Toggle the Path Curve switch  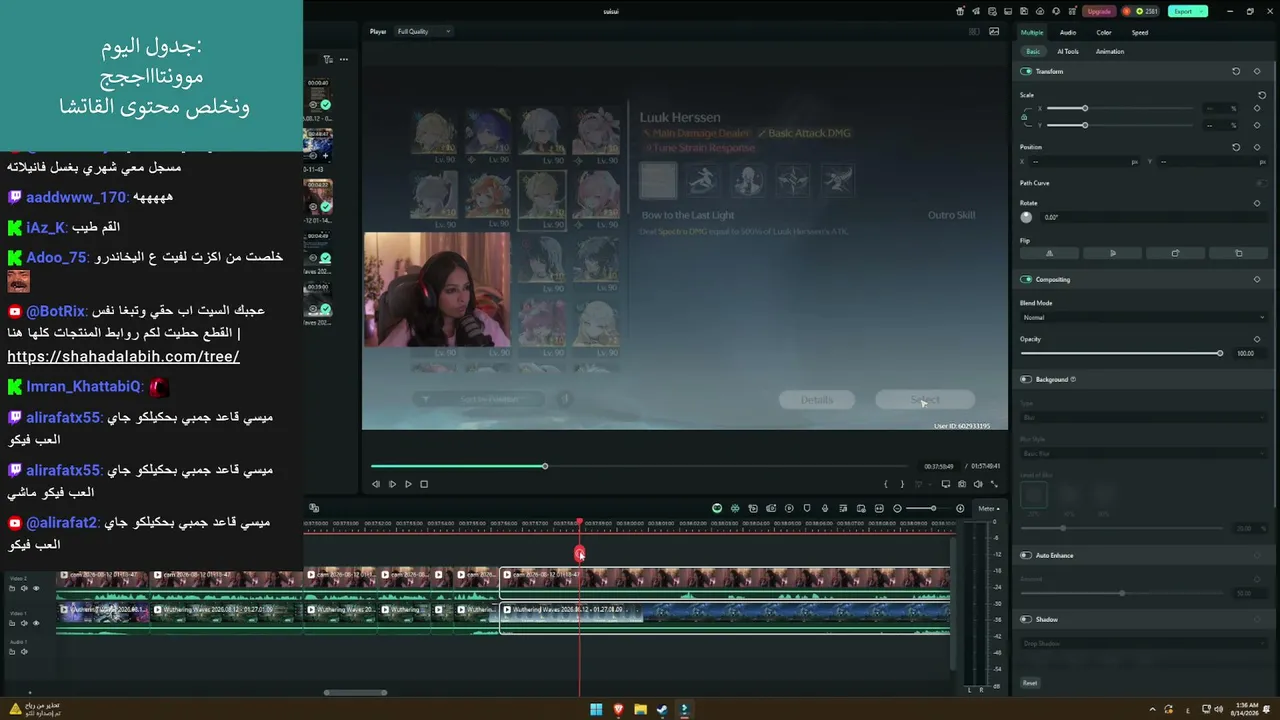point(1261,183)
